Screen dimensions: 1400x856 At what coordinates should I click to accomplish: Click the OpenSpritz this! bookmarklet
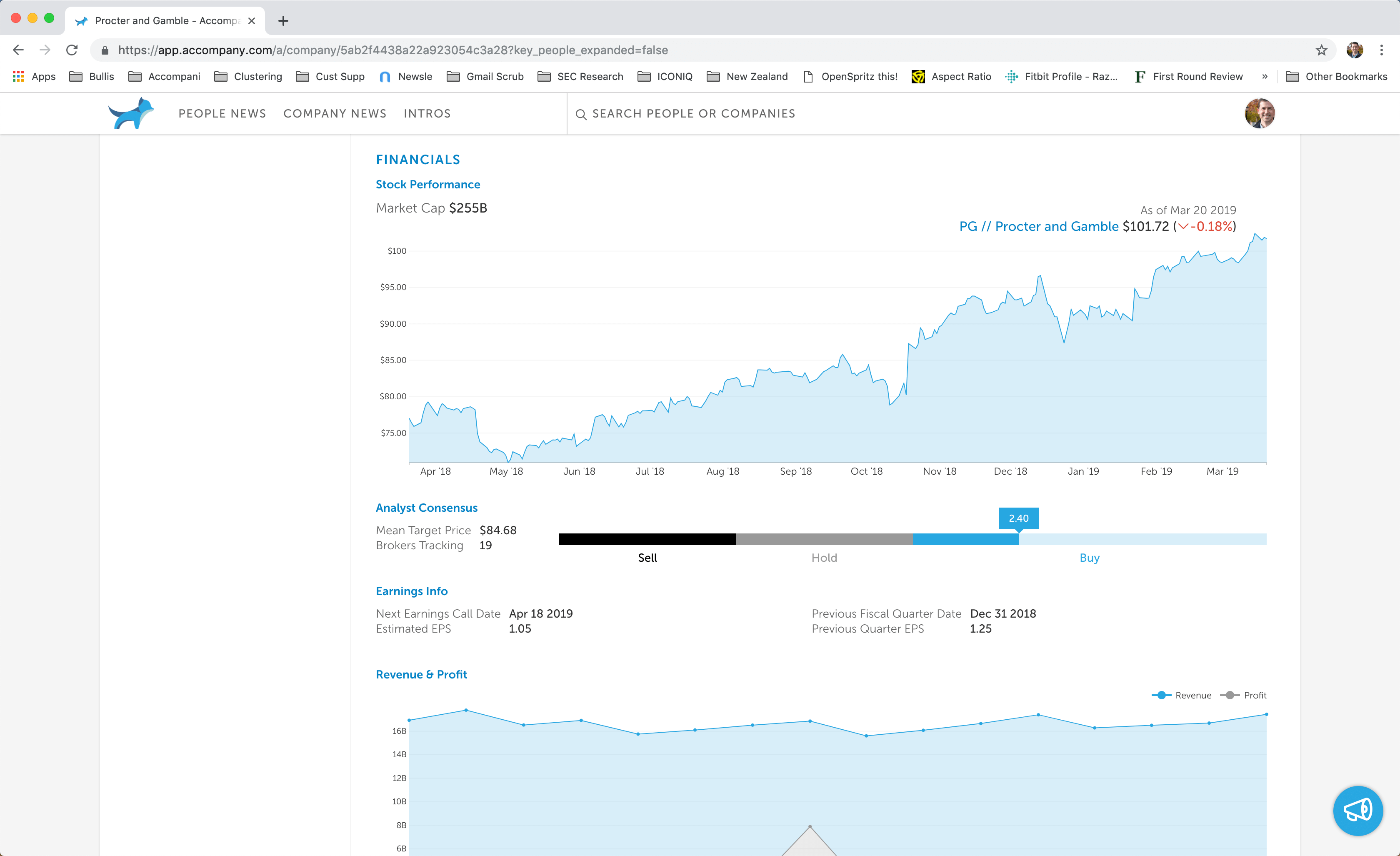850,76
